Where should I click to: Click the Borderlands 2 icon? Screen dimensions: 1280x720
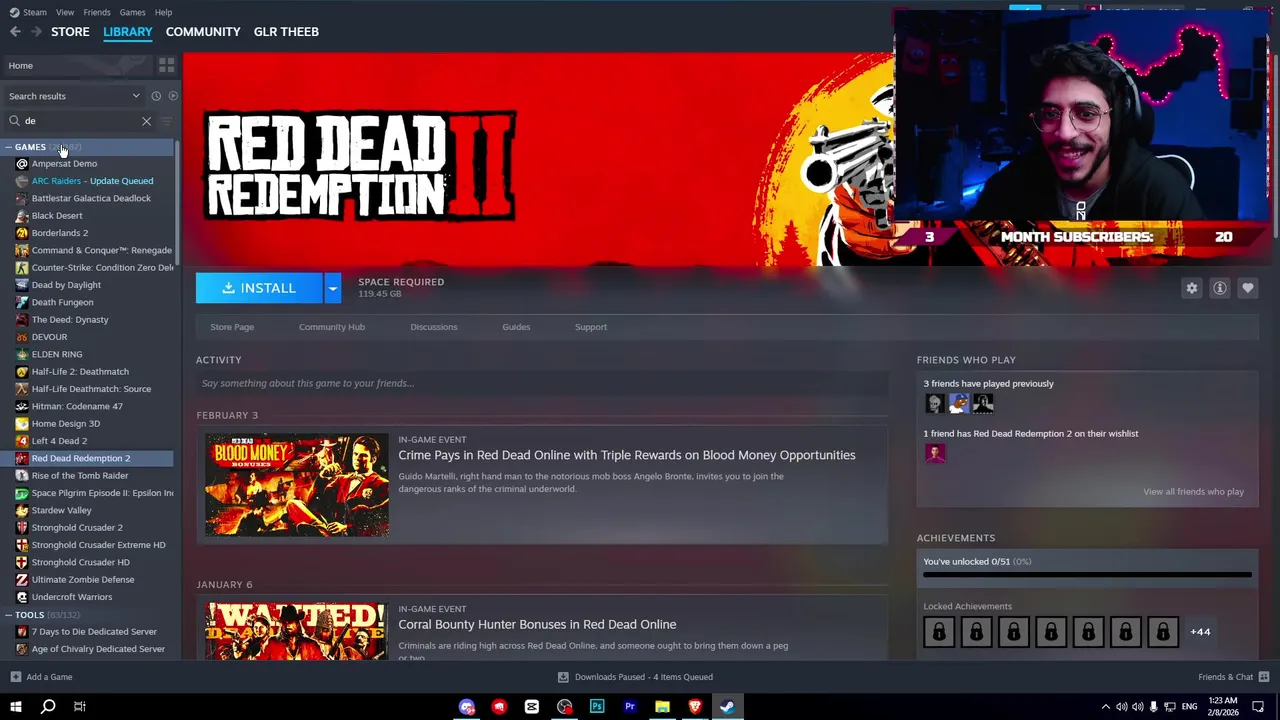tap(22, 233)
